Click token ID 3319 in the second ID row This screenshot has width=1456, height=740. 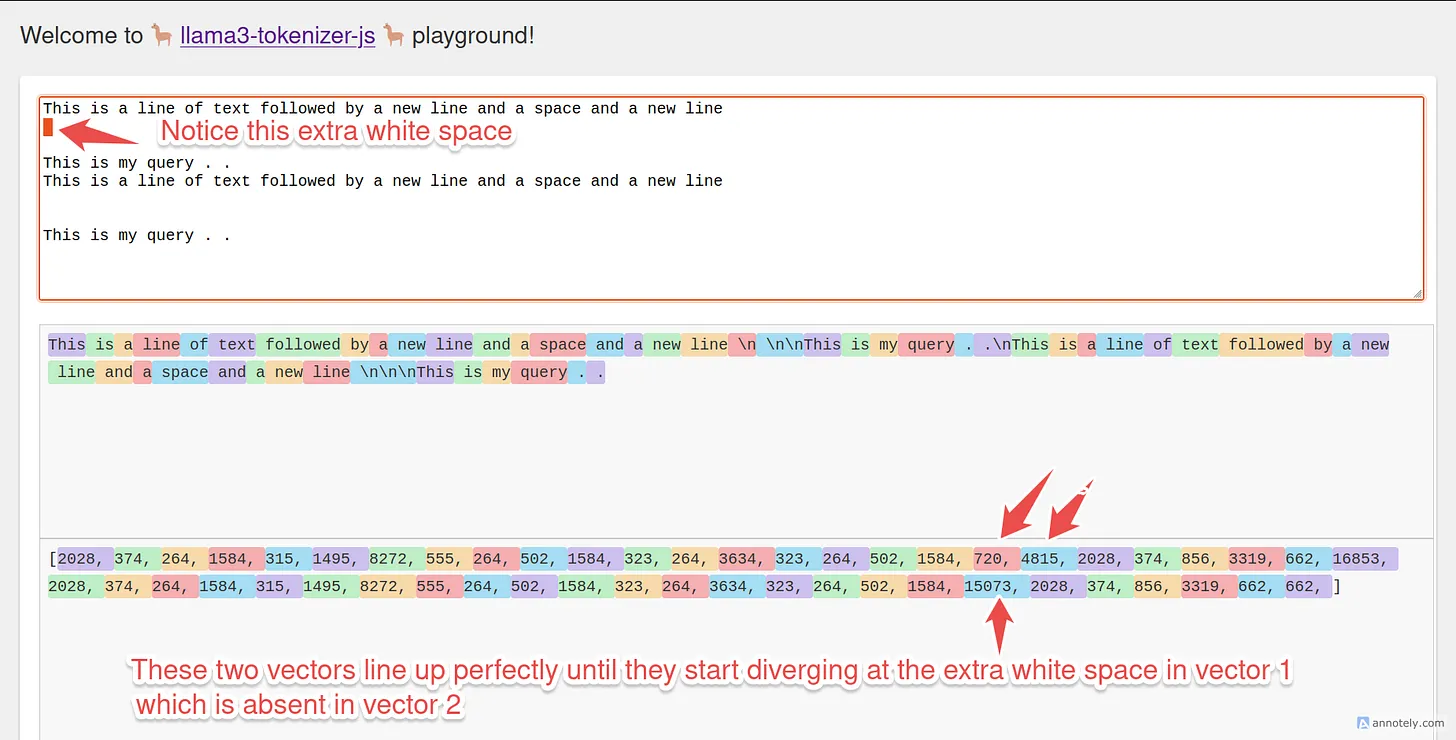(x=1208, y=587)
